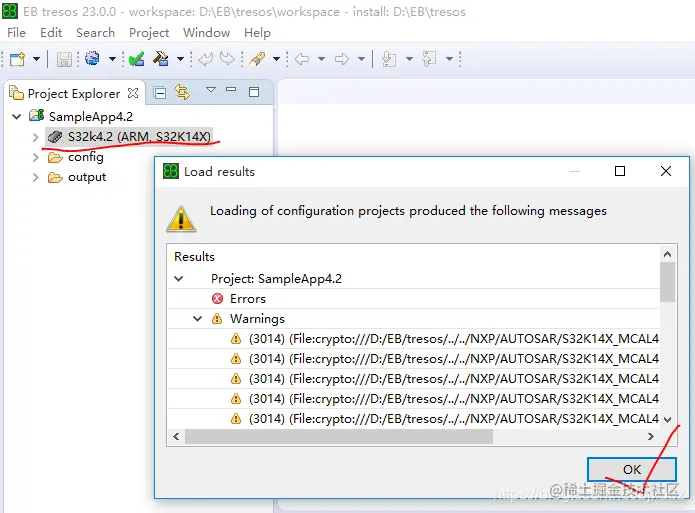This screenshot has width=695, height=513.
Task: Open the Back history dropdown arrow
Action: click(x=322, y=59)
